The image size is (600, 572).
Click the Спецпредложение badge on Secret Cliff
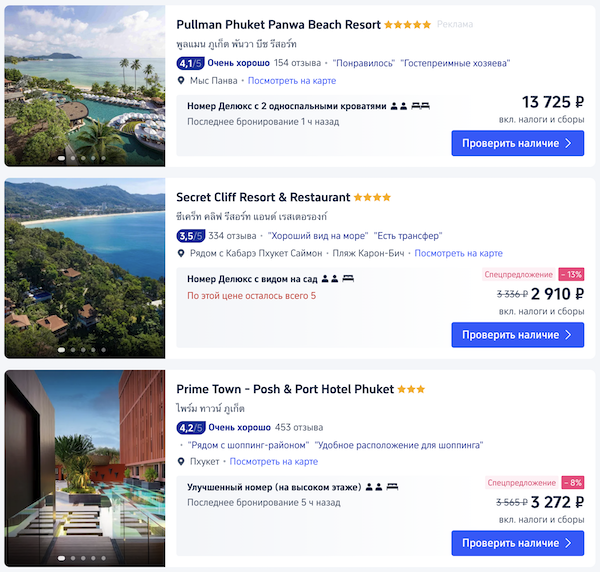(518, 274)
